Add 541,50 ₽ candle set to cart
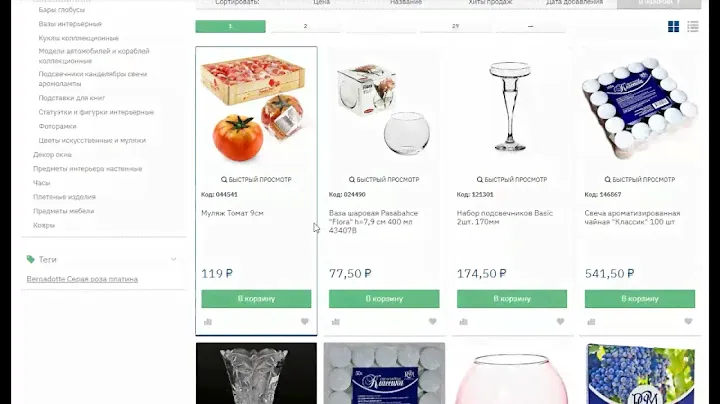 (x=640, y=299)
